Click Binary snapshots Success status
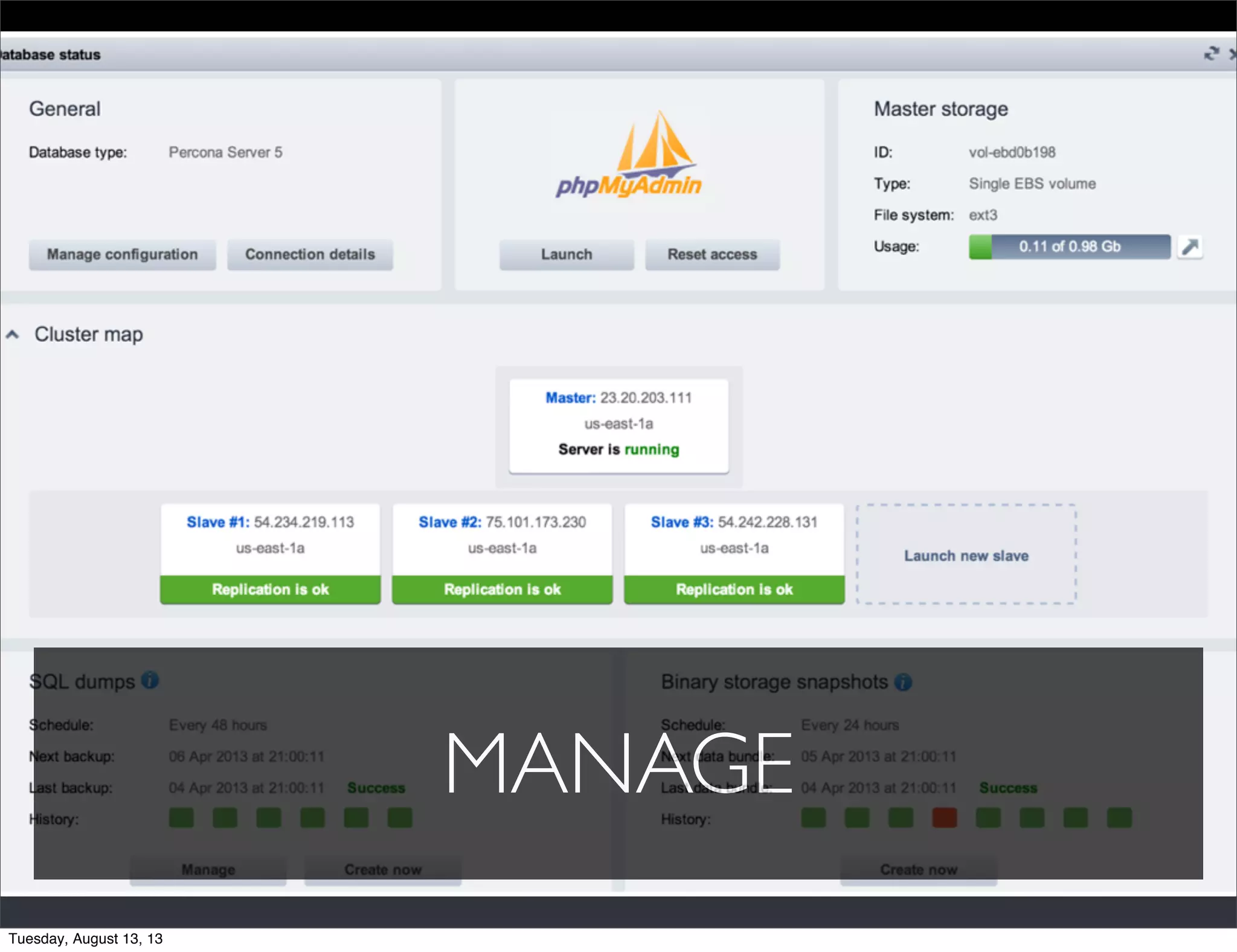 1008,788
